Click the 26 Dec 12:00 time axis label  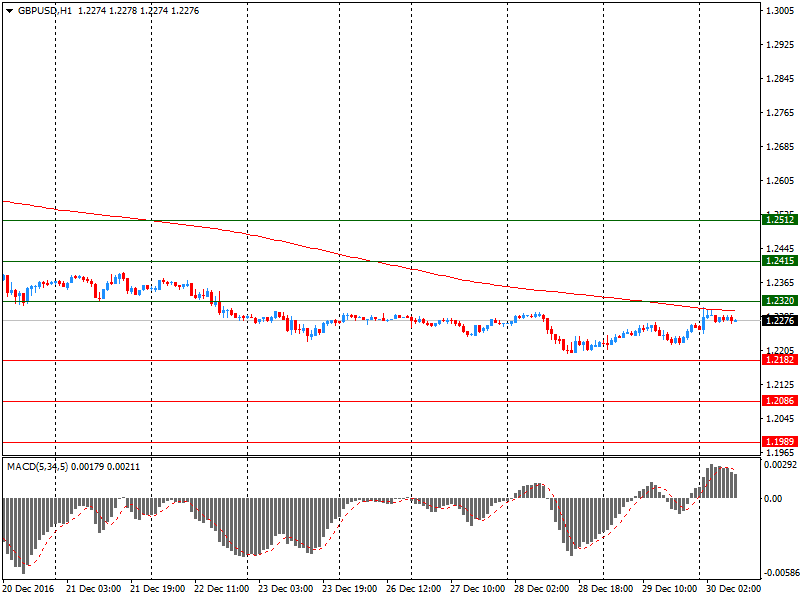pos(414,589)
